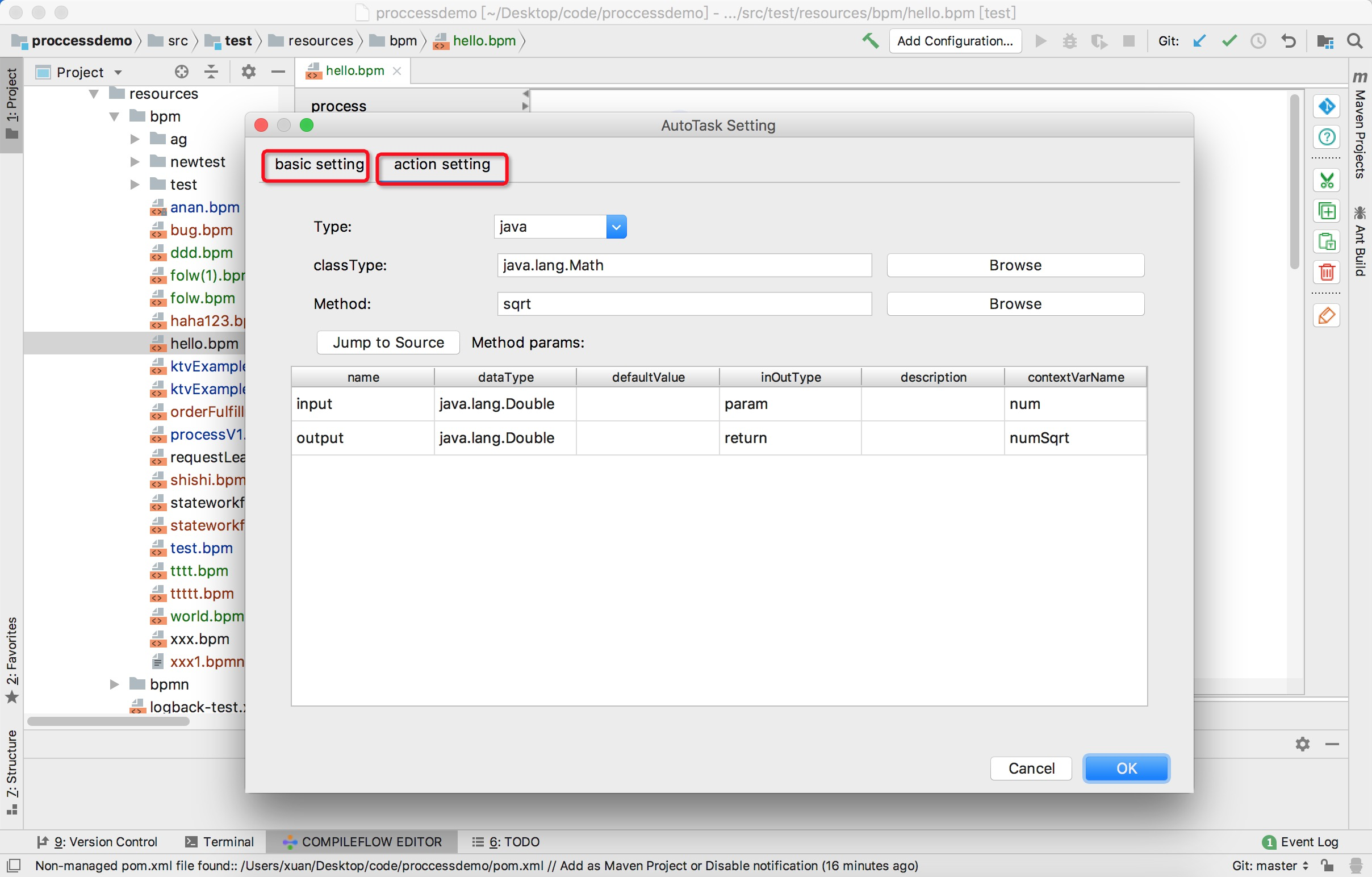Collapse the bpm folder

pyautogui.click(x=114, y=117)
